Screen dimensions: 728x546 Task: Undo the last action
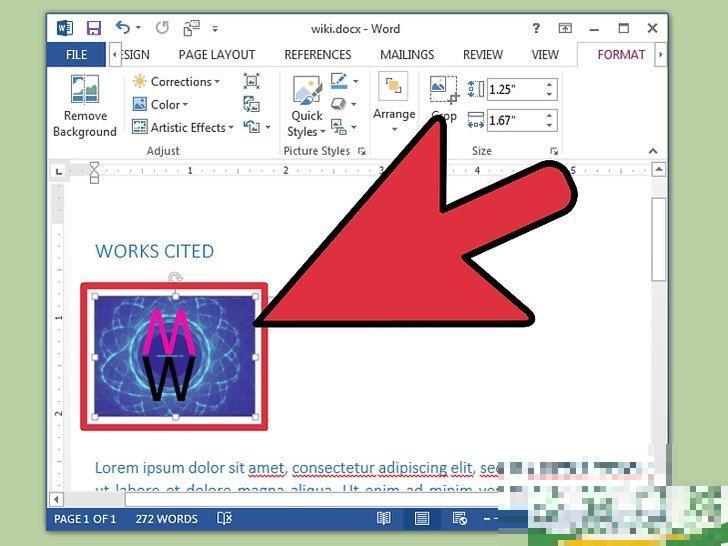click(x=122, y=28)
